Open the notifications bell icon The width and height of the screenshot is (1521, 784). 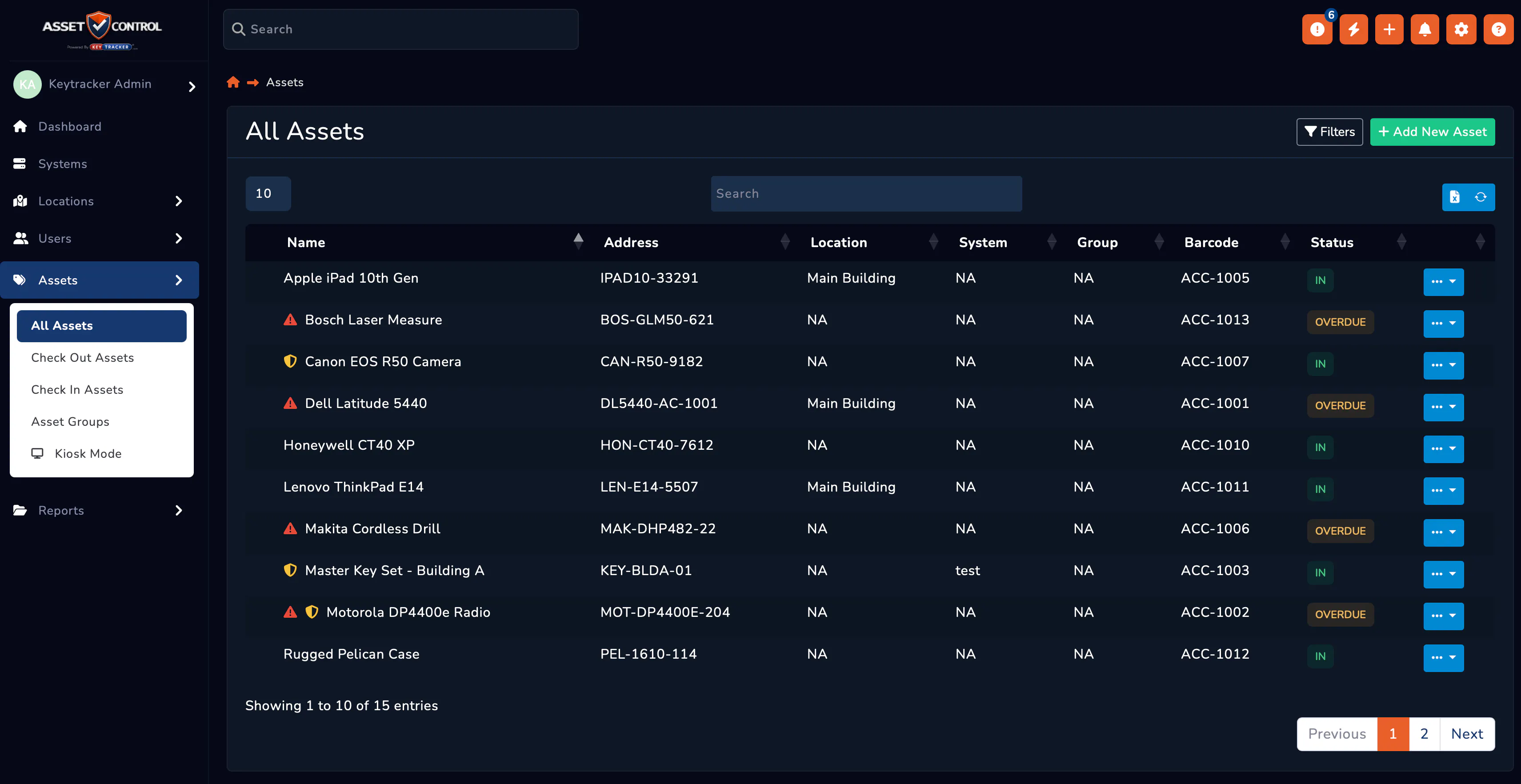(x=1425, y=29)
